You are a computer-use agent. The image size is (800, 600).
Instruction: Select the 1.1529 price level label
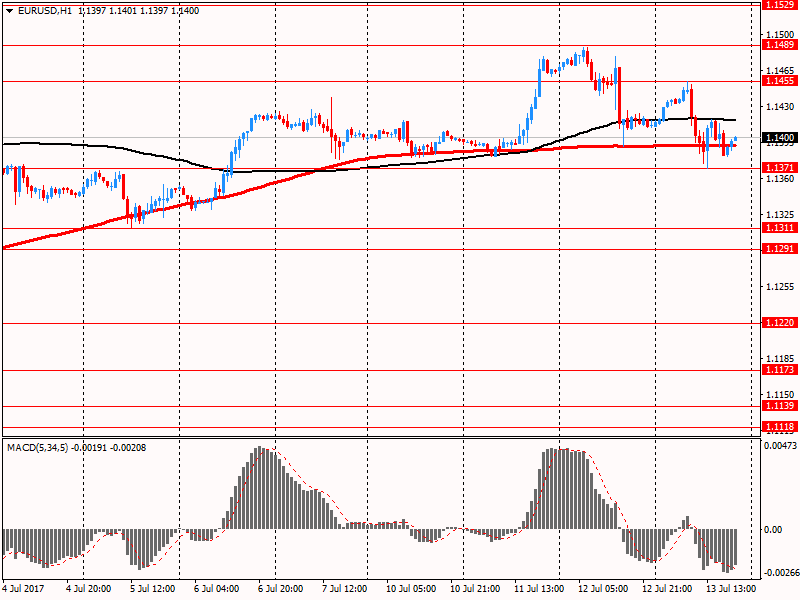point(780,5)
